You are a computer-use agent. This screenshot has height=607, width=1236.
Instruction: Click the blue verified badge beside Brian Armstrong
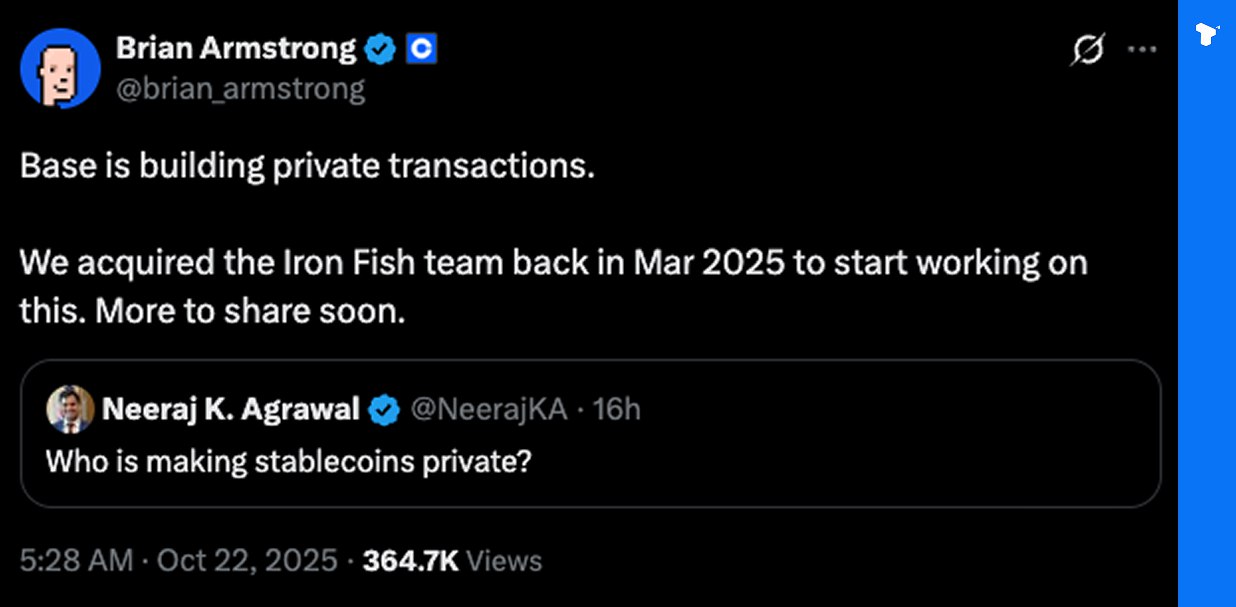[379, 49]
